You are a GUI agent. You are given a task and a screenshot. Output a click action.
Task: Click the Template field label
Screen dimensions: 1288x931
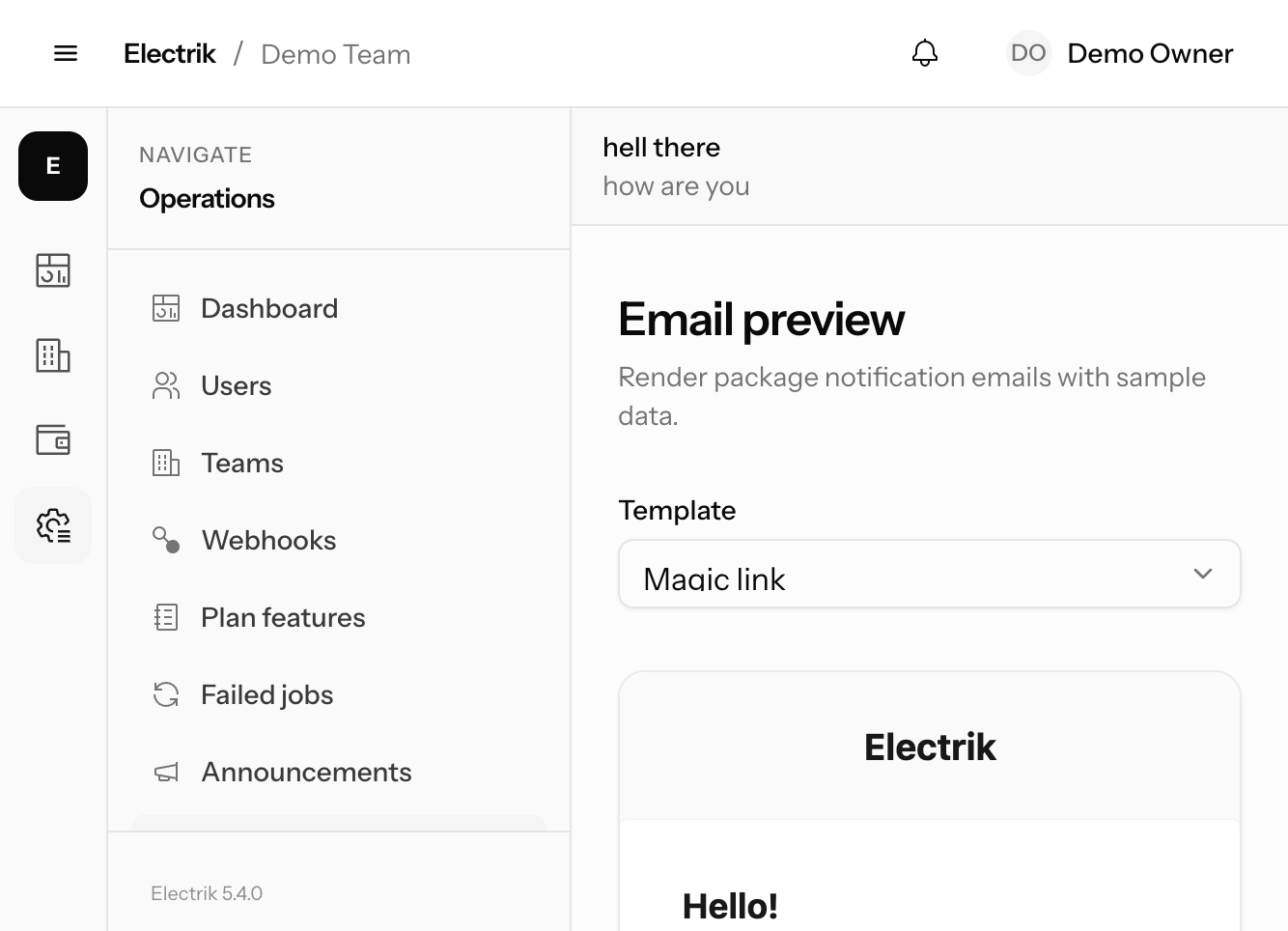[x=677, y=510]
